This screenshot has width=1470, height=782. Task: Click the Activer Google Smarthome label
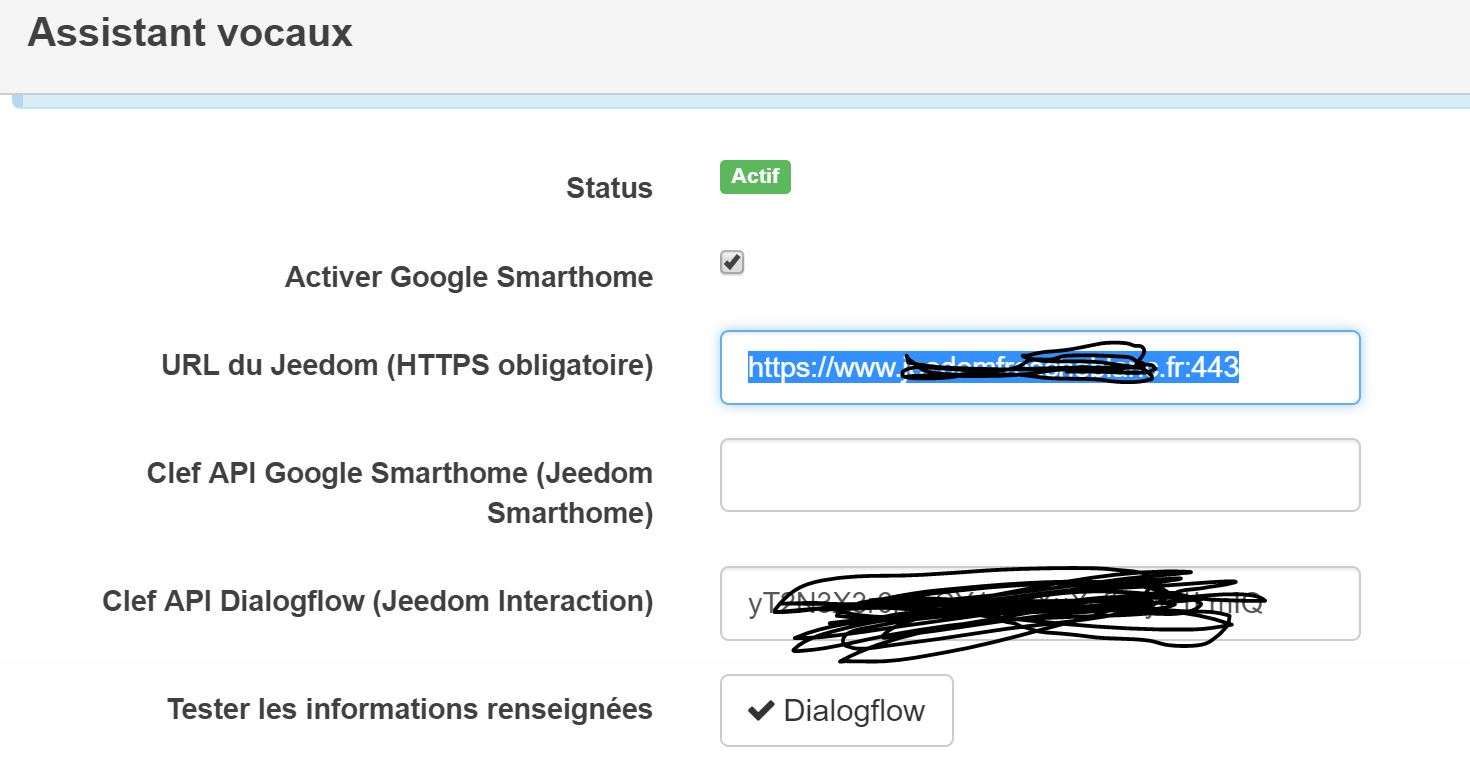[x=469, y=277]
